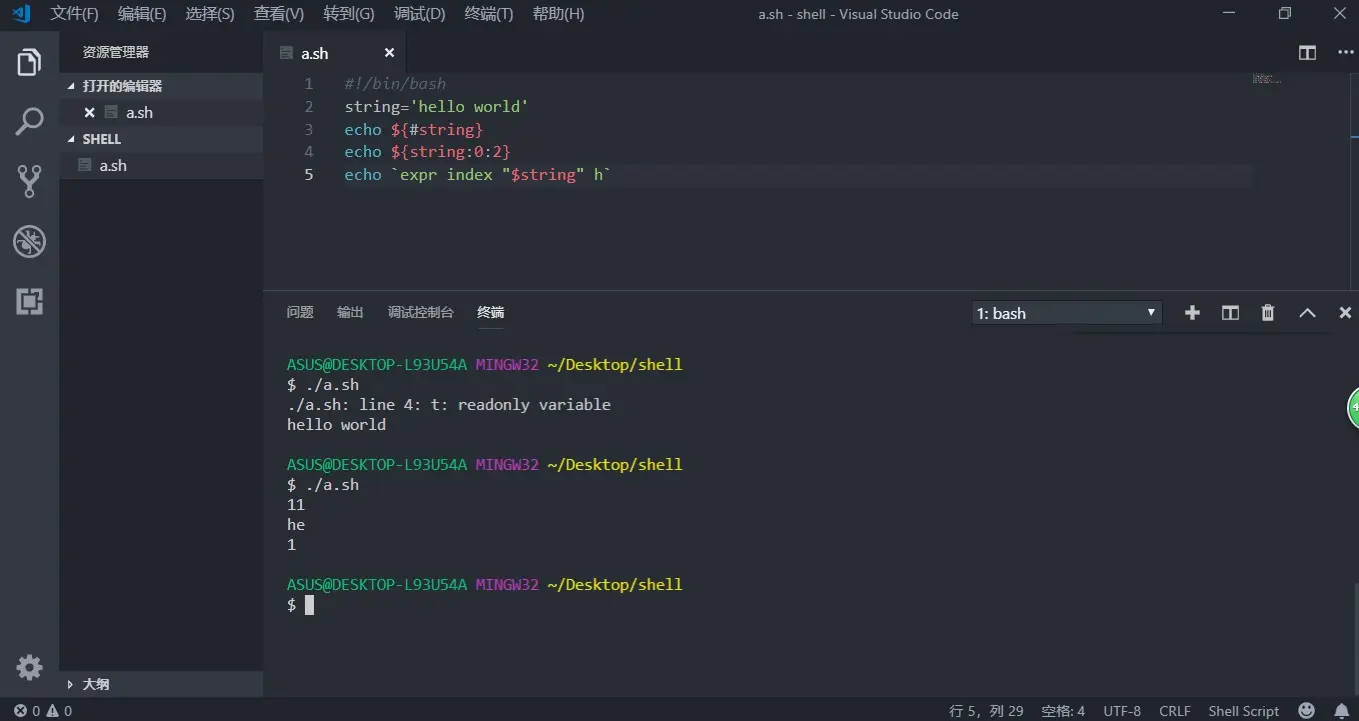Click 'hello world' terminal output line

coord(336,425)
